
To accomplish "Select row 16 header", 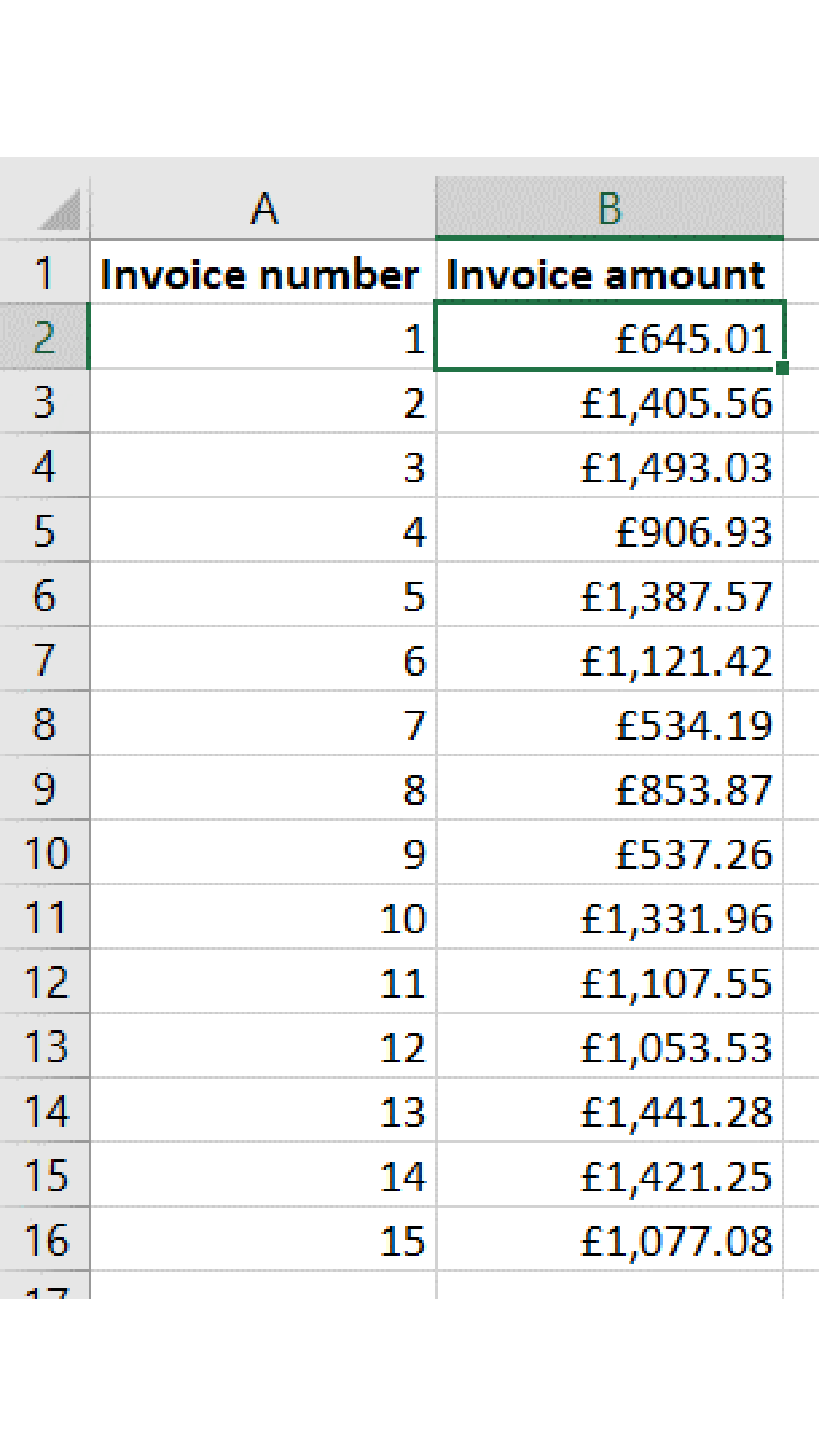I will click(x=44, y=1239).
